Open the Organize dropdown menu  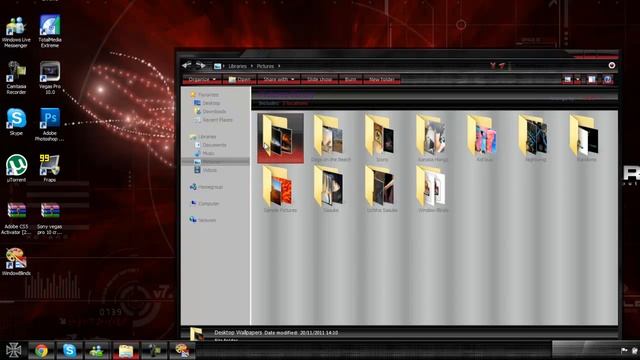202,79
